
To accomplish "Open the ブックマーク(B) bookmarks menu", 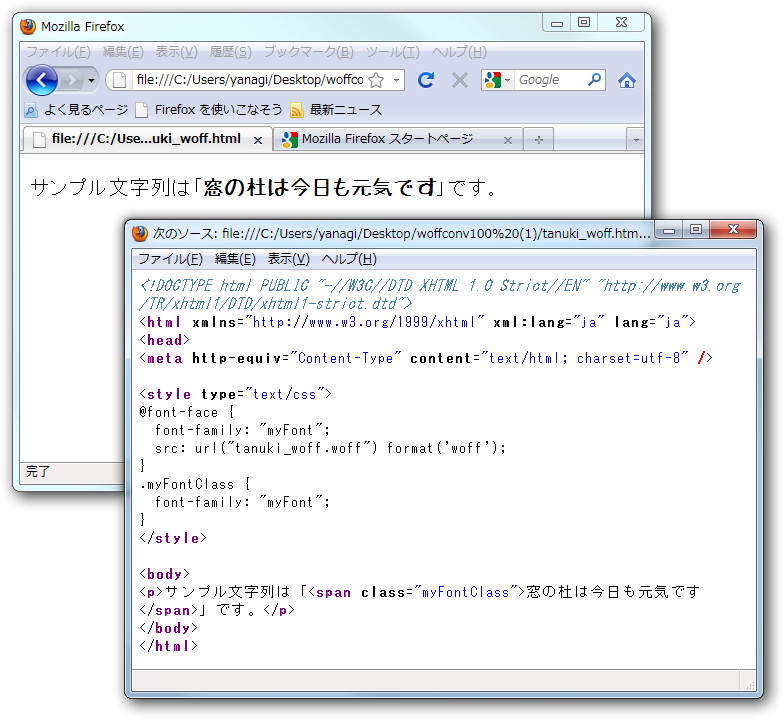I will [x=308, y=52].
